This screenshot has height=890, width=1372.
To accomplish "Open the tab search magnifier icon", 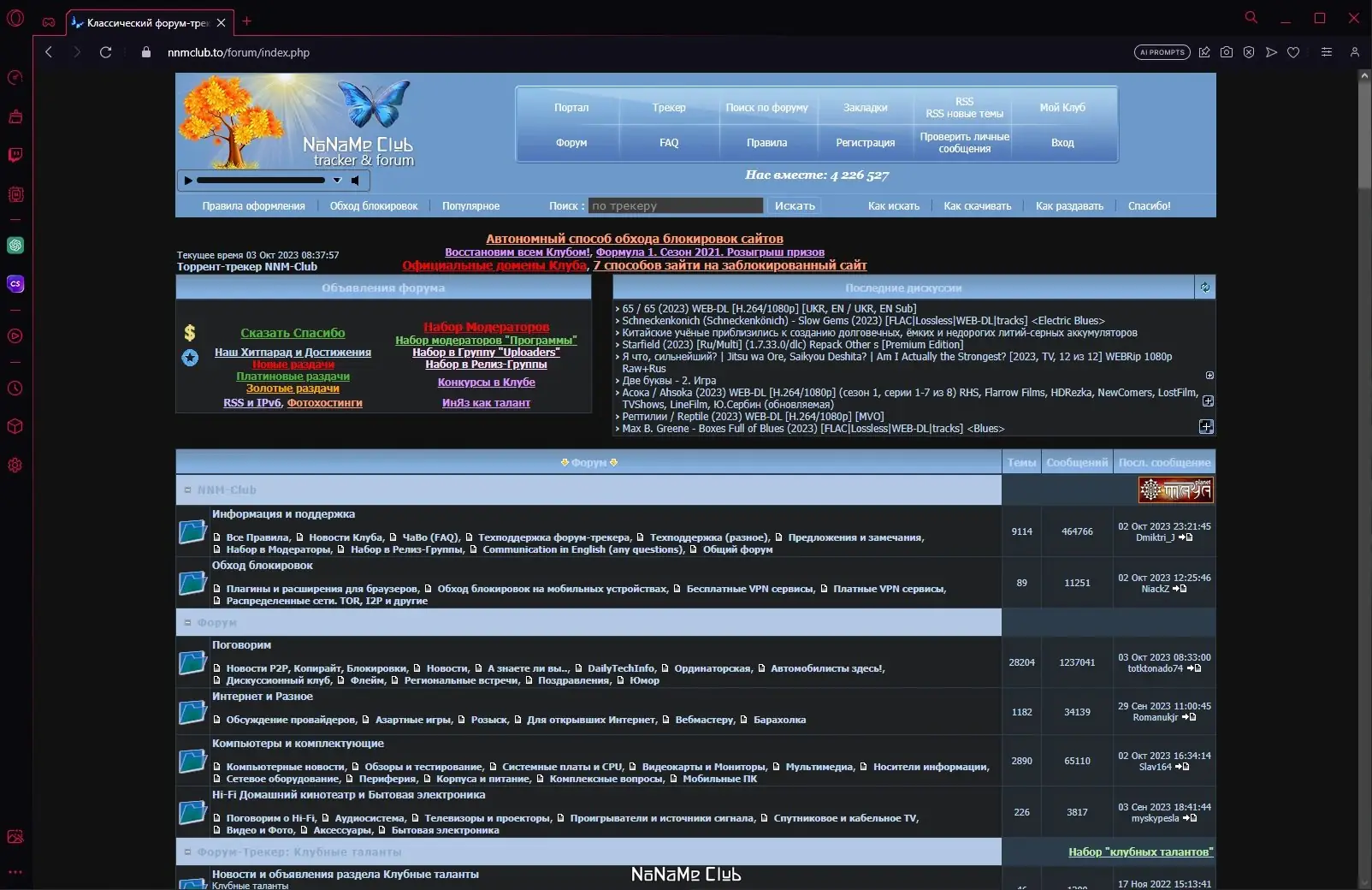I will [1251, 17].
